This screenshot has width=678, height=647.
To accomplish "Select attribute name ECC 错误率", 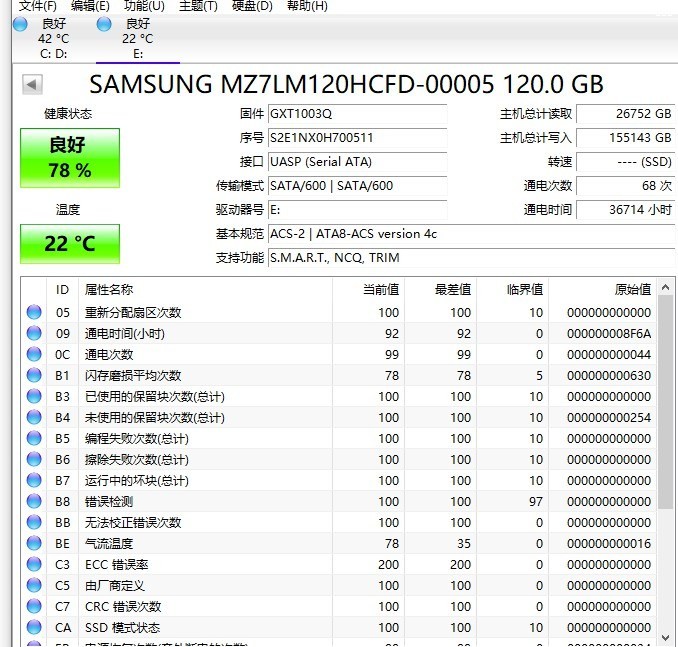I will pyautogui.click(x=117, y=564).
